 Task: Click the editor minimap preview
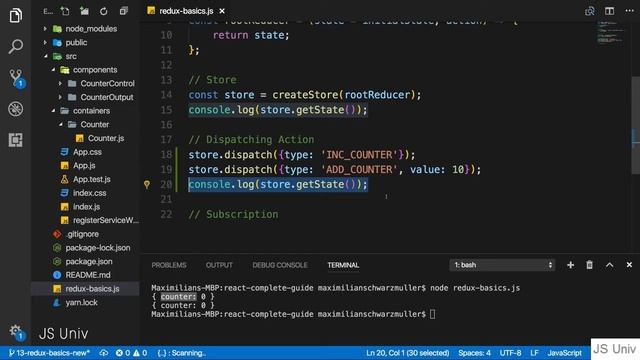611,32
